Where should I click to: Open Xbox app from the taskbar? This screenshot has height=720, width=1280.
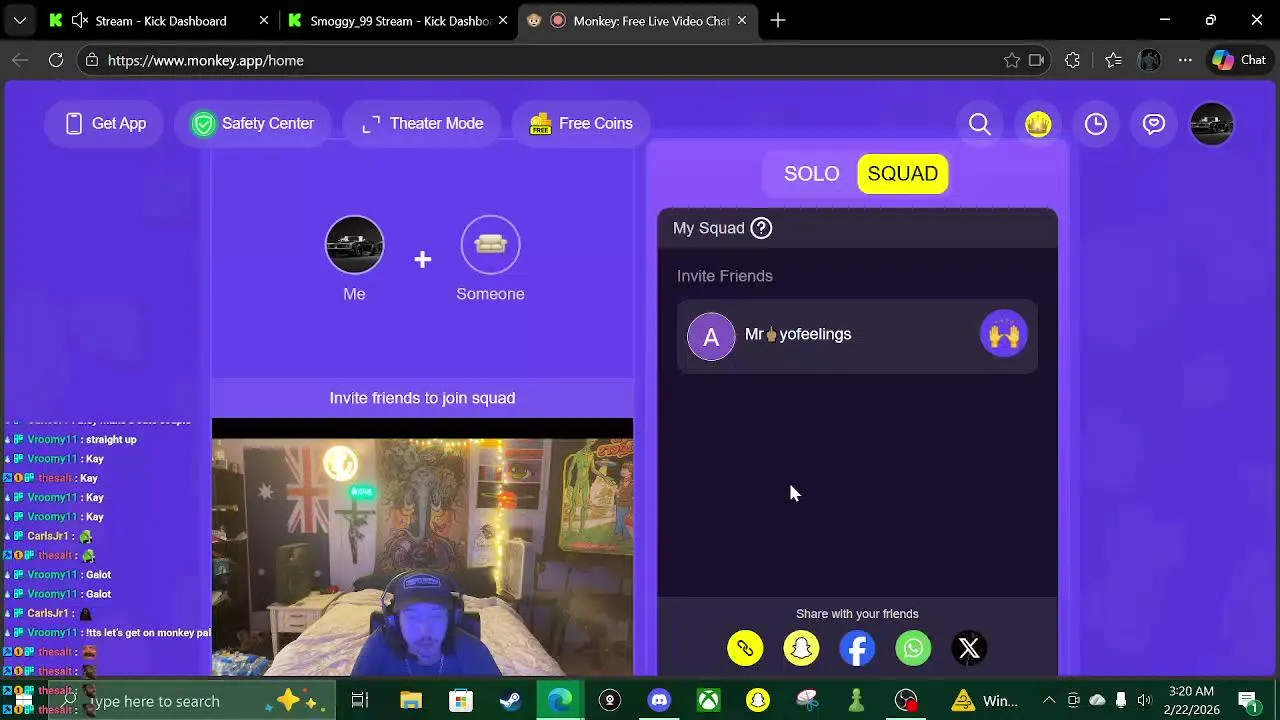point(708,701)
